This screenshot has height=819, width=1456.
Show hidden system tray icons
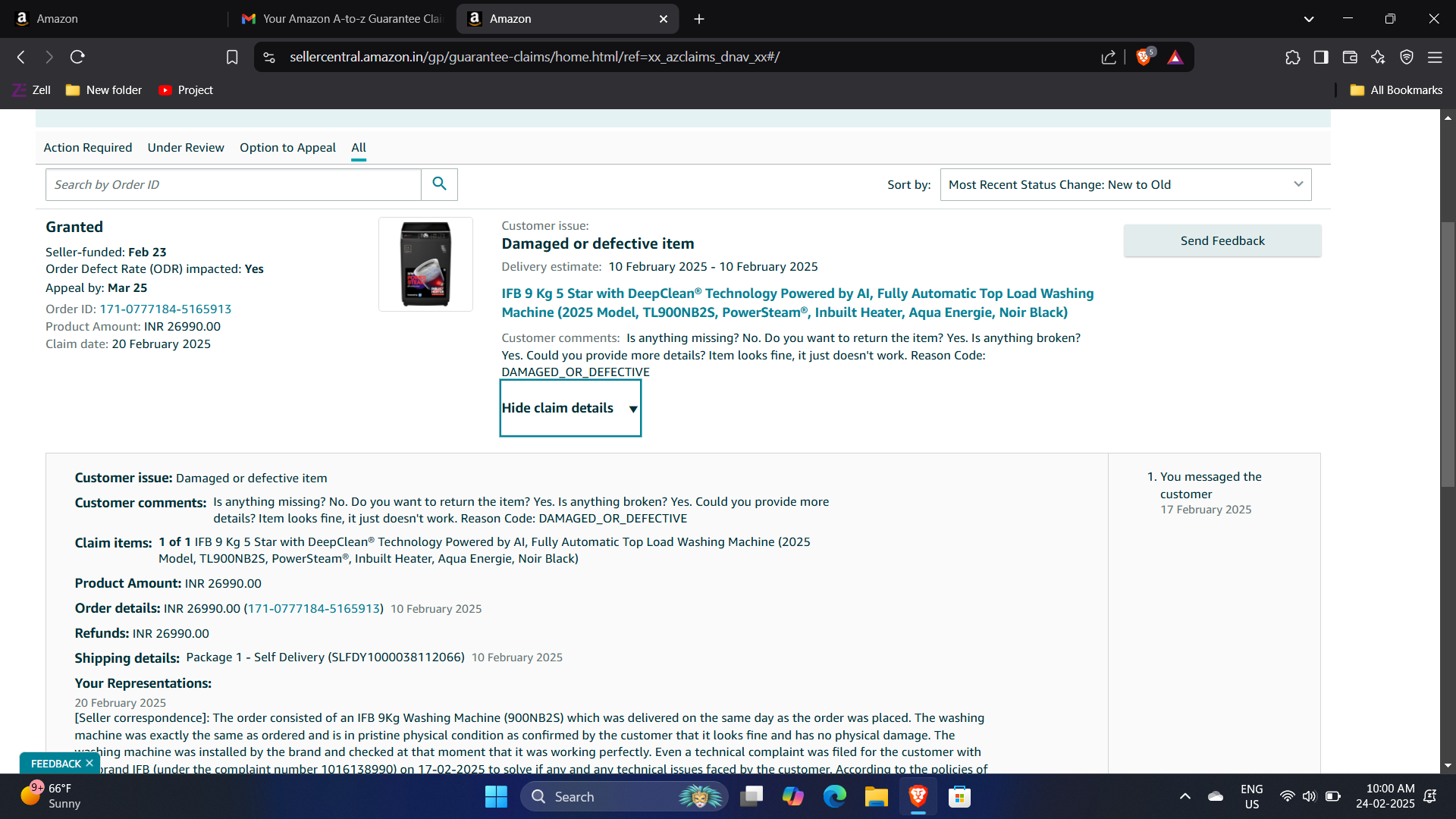click(1185, 797)
